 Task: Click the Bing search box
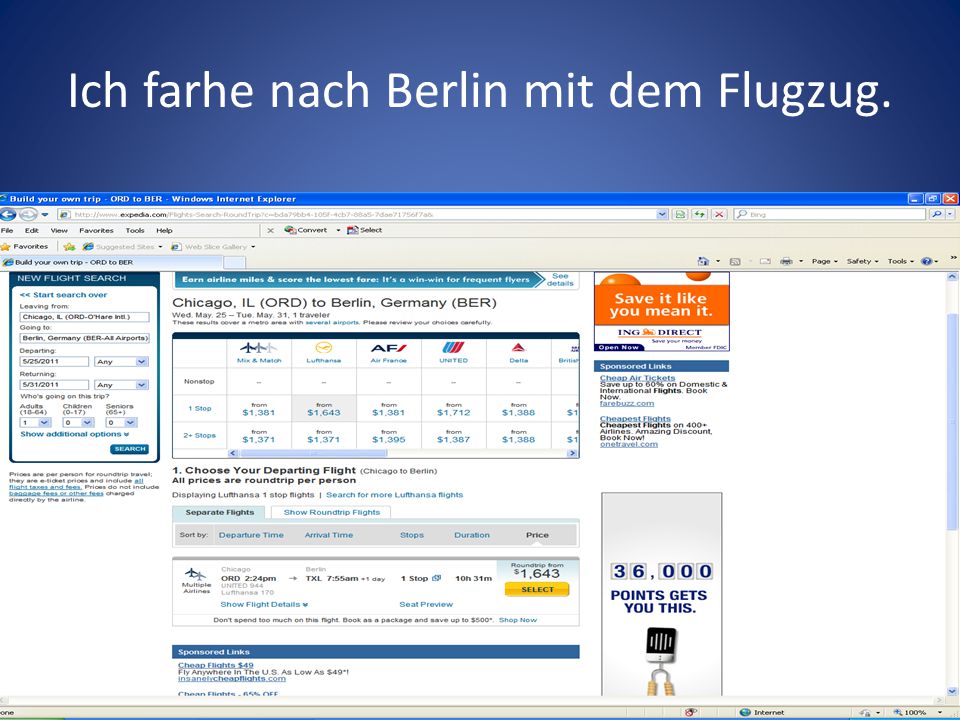830,215
